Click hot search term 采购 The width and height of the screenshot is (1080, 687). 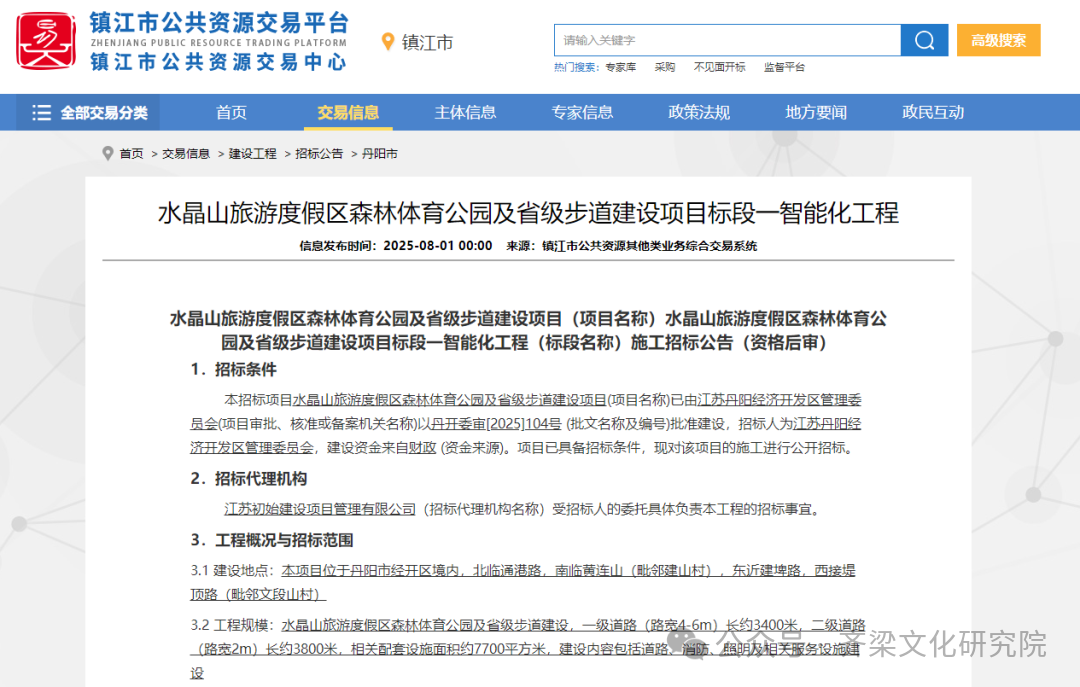665,67
